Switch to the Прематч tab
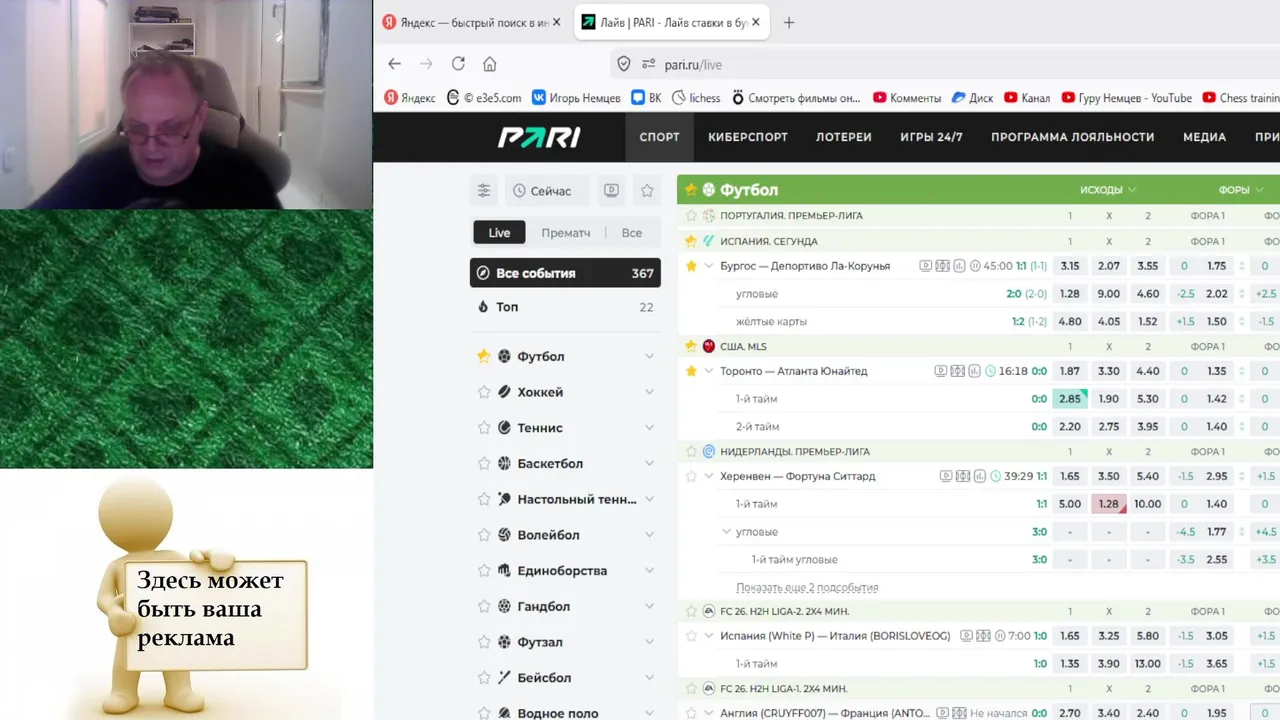Screen dimensions: 1280x720 coord(566,232)
